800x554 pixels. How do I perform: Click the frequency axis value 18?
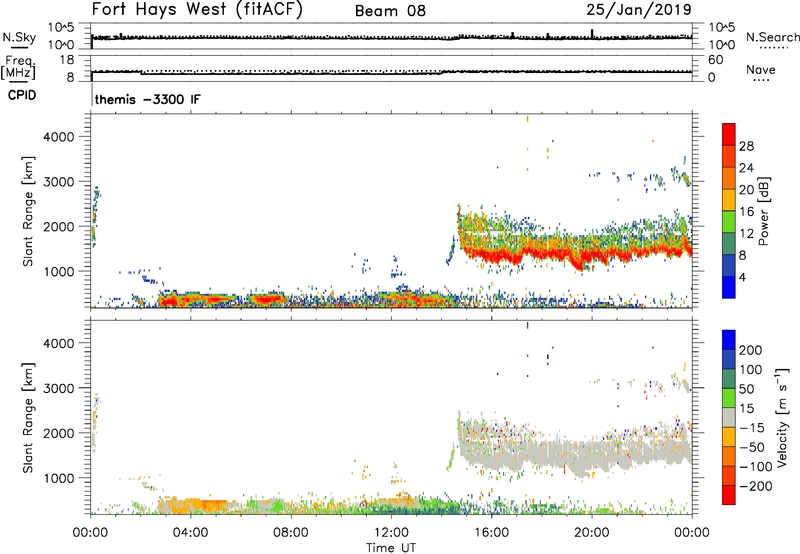coord(67,60)
